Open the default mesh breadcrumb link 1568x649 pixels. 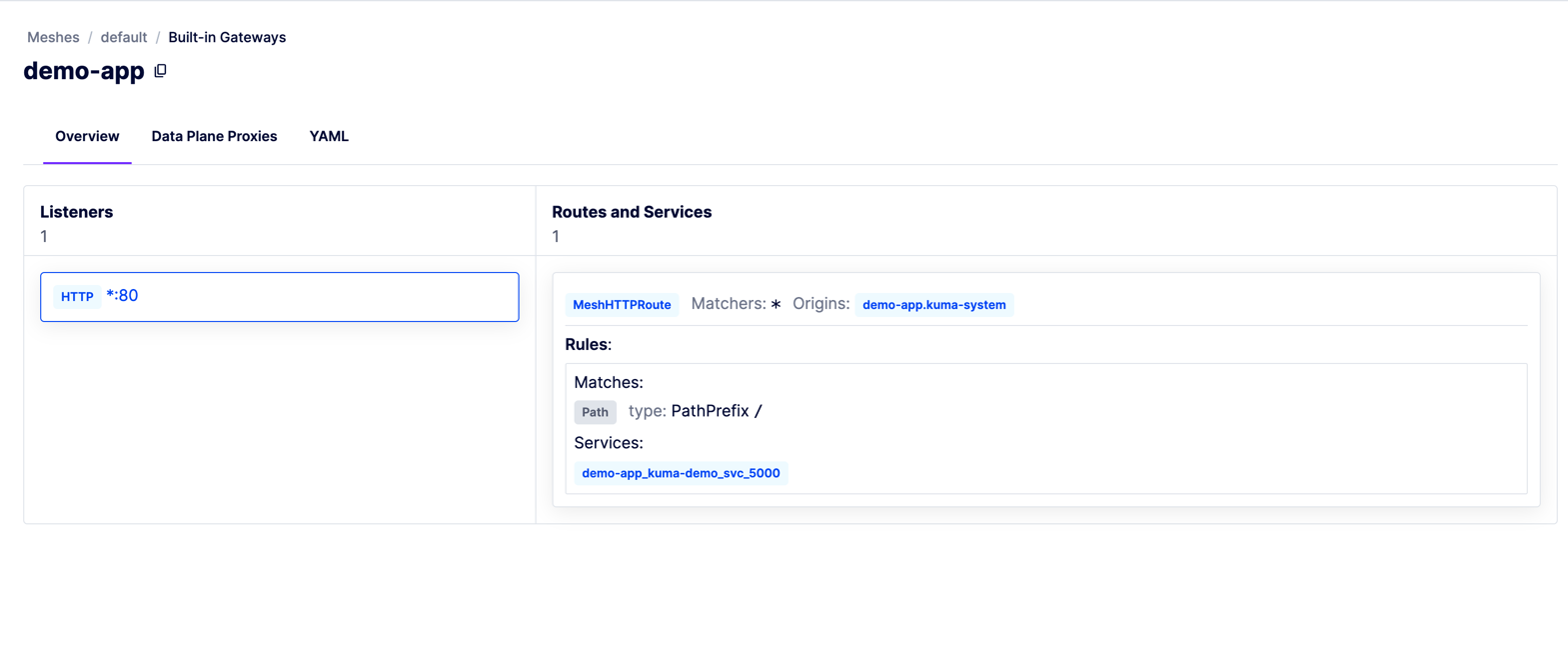[x=123, y=37]
